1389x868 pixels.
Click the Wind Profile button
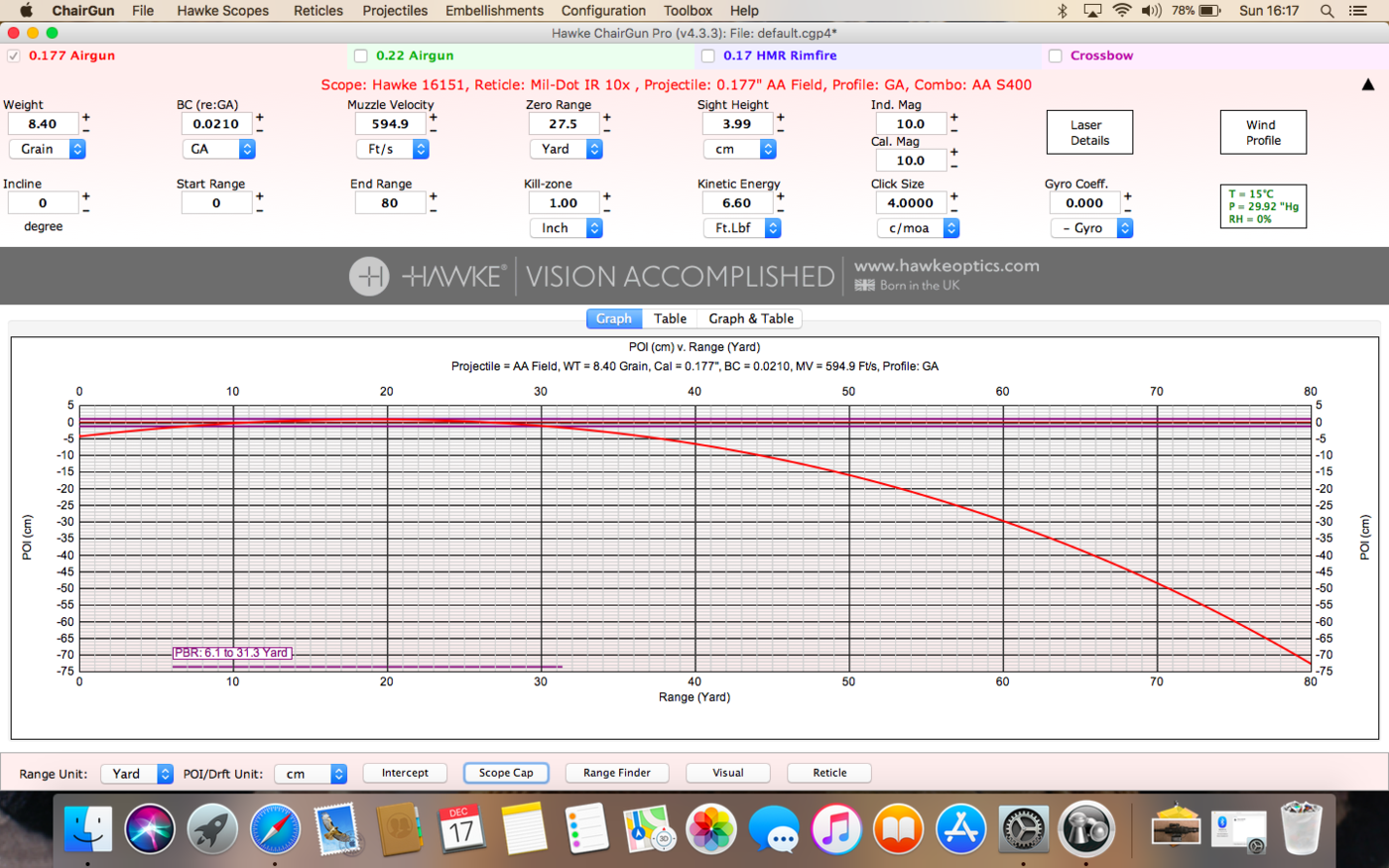point(1263,132)
